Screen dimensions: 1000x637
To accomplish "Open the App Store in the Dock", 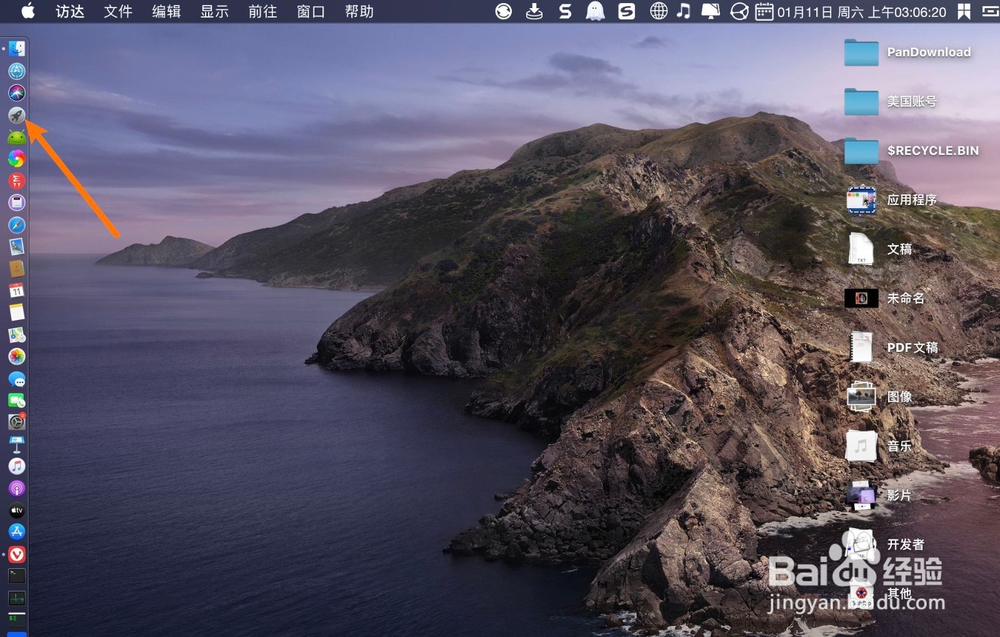I will click(x=17, y=532).
